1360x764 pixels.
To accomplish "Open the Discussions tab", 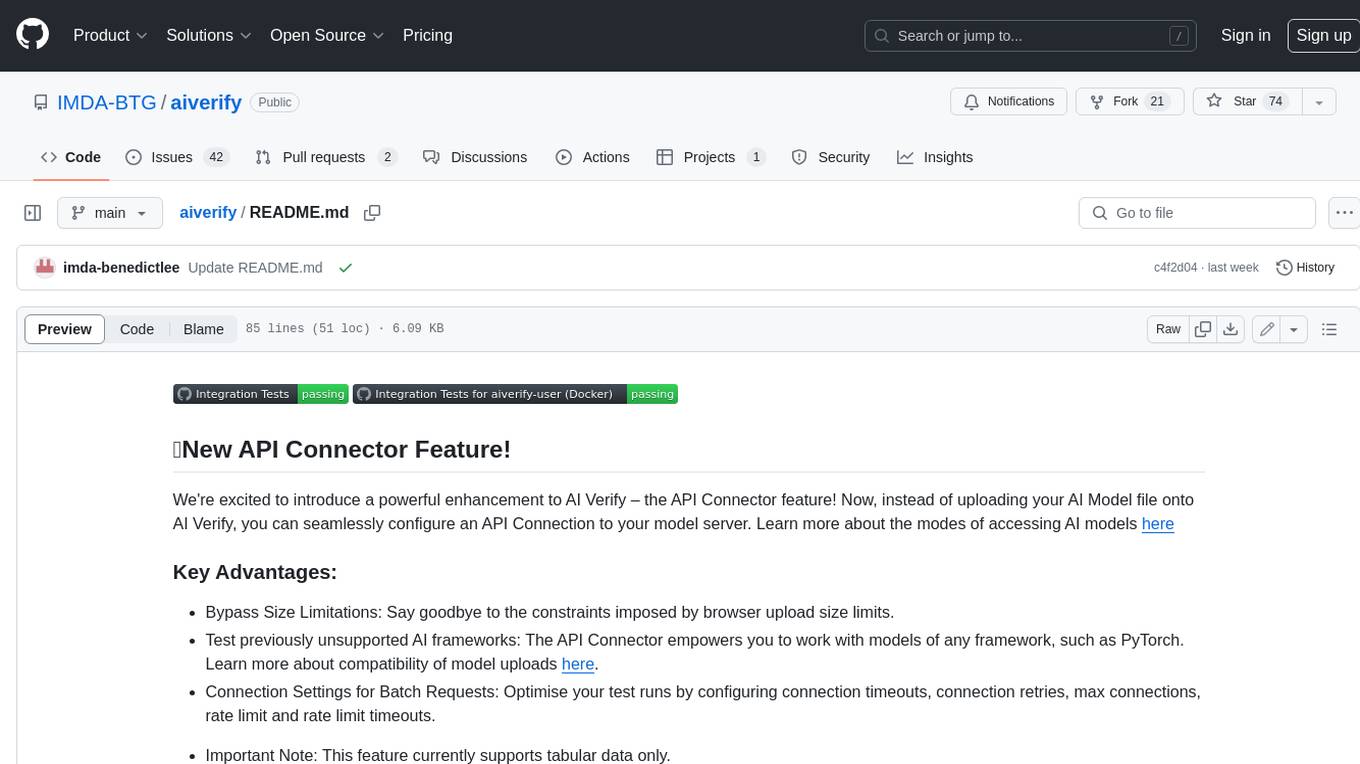I will click(475, 157).
